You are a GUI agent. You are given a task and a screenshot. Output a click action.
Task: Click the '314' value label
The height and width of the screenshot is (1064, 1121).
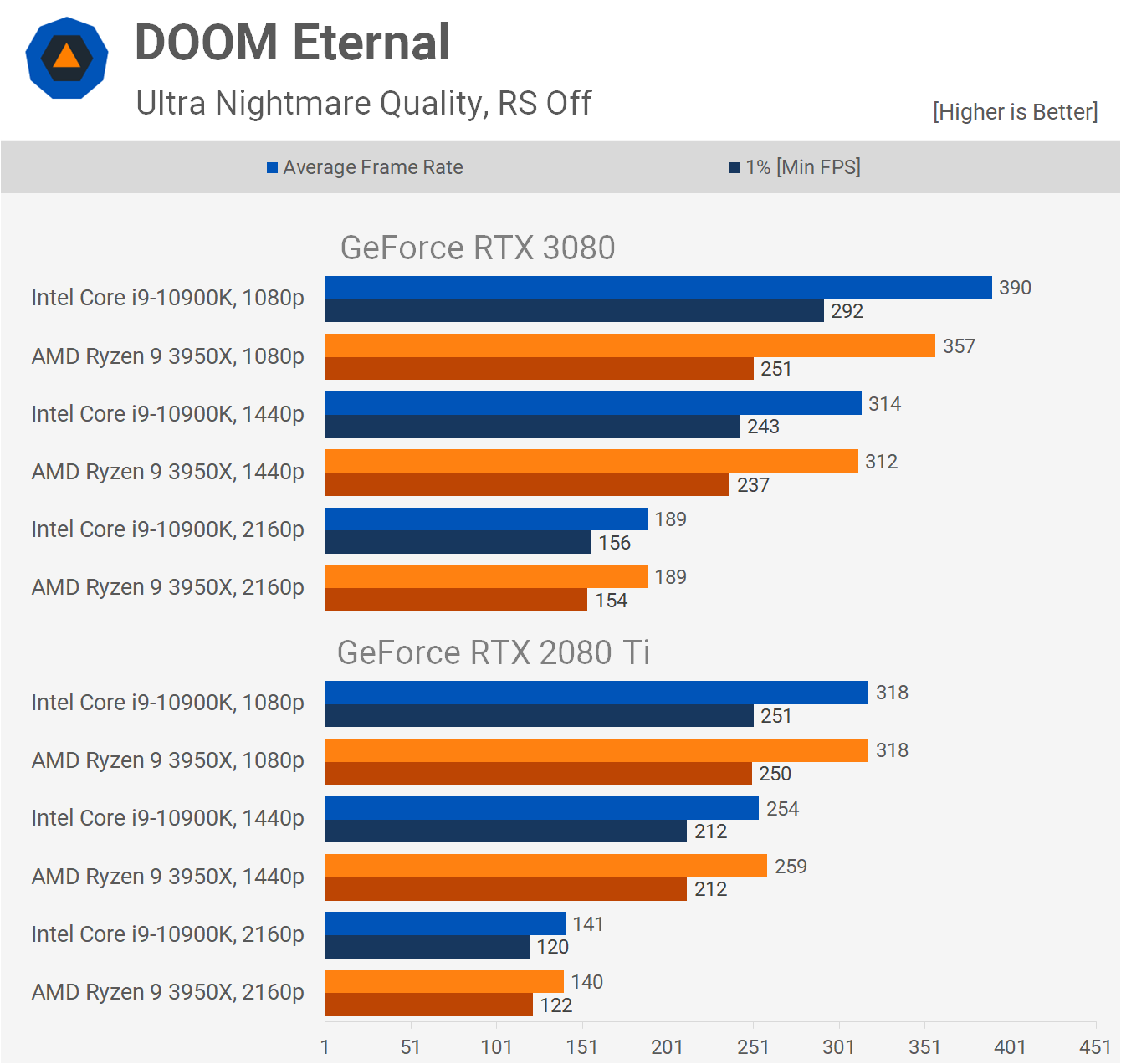[x=884, y=404]
